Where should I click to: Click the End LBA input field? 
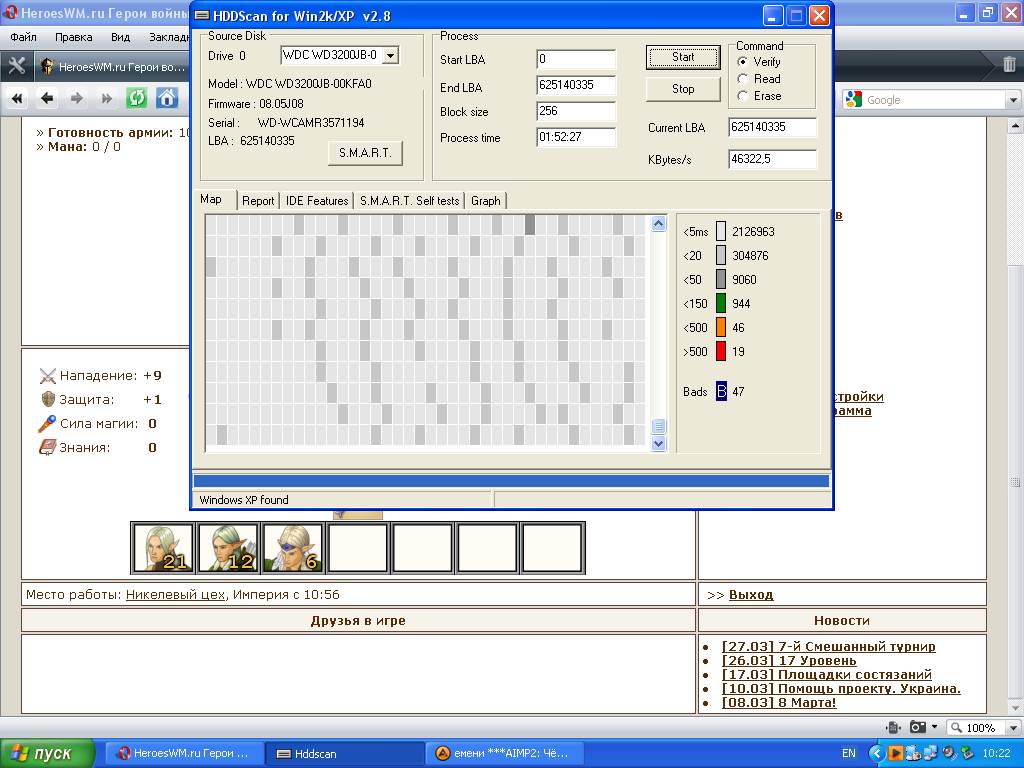coord(576,86)
